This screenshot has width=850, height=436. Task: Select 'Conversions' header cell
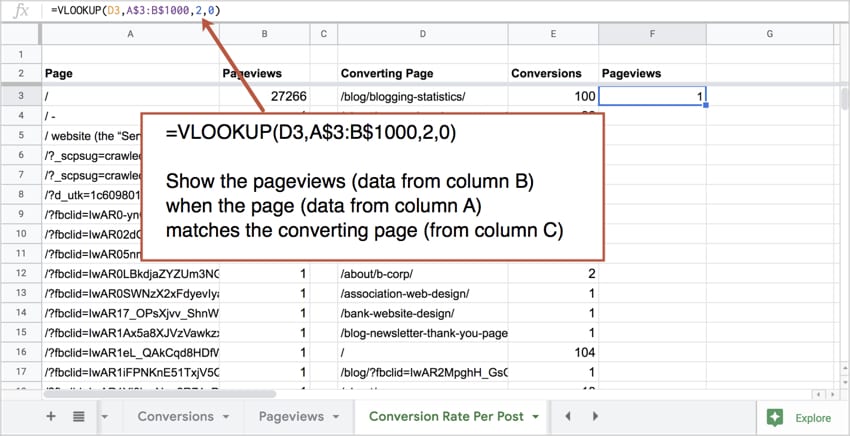pyautogui.click(x=553, y=73)
